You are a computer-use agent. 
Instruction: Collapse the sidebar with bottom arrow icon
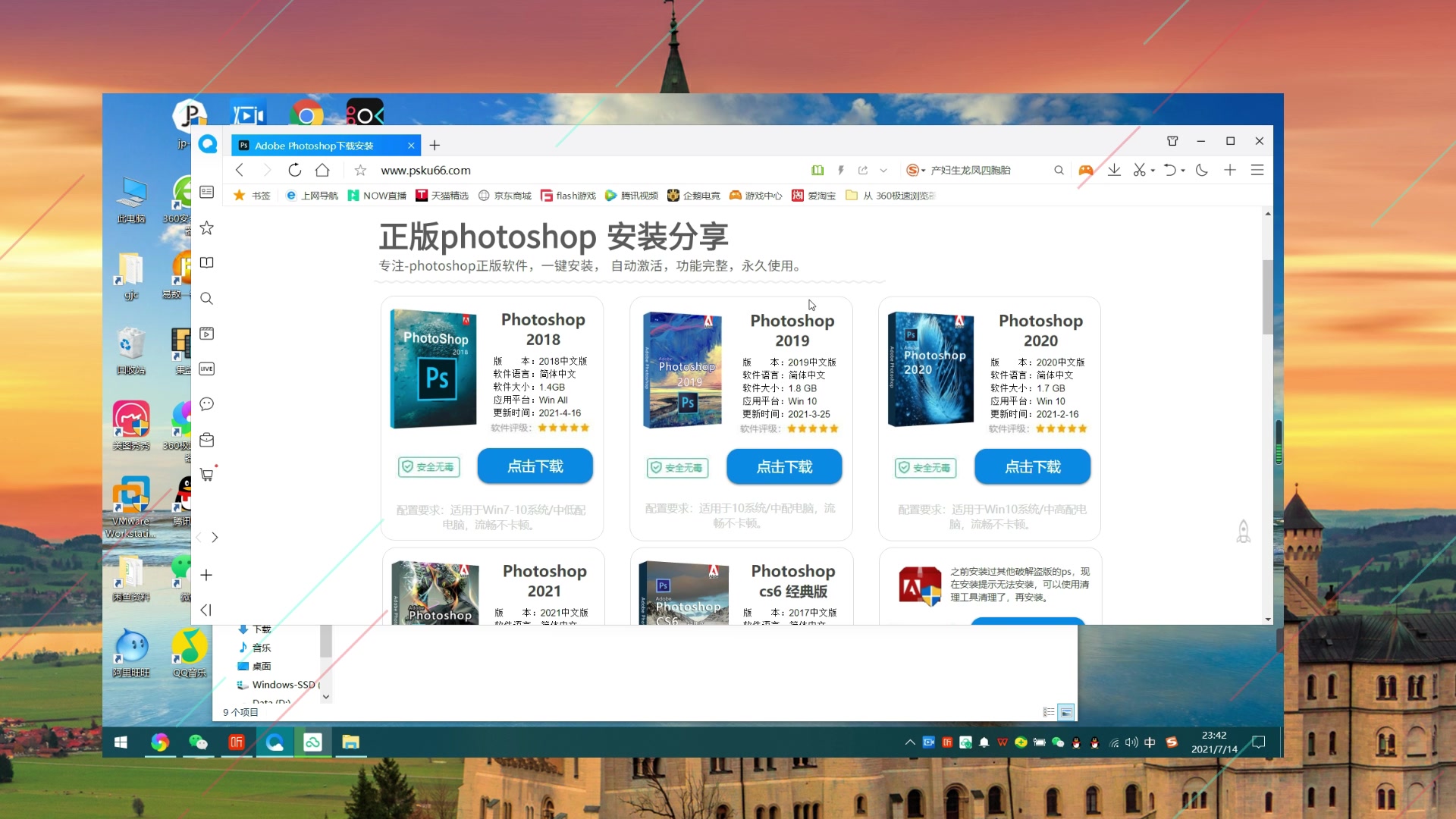(206, 610)
